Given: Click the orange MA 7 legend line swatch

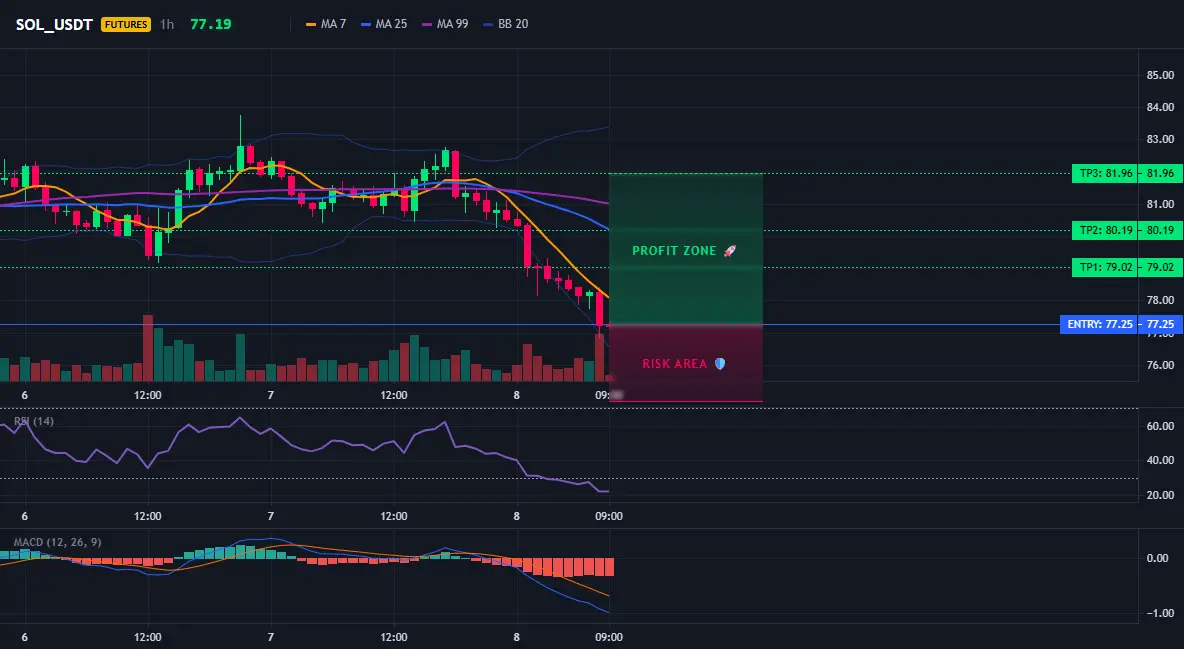Looking at the screenshot, I should tap(311, 25).
